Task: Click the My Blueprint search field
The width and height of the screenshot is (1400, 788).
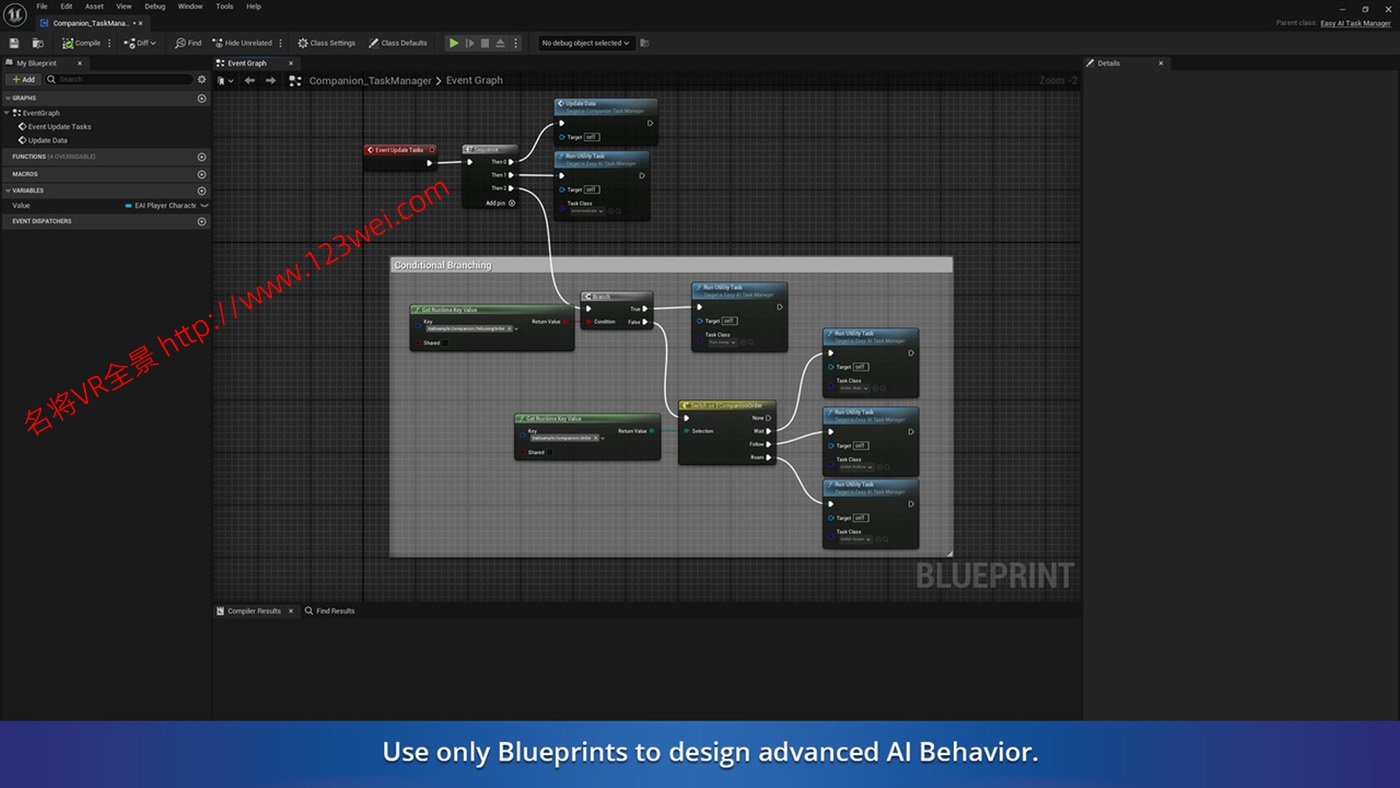Action: click(x=120, y=79)
